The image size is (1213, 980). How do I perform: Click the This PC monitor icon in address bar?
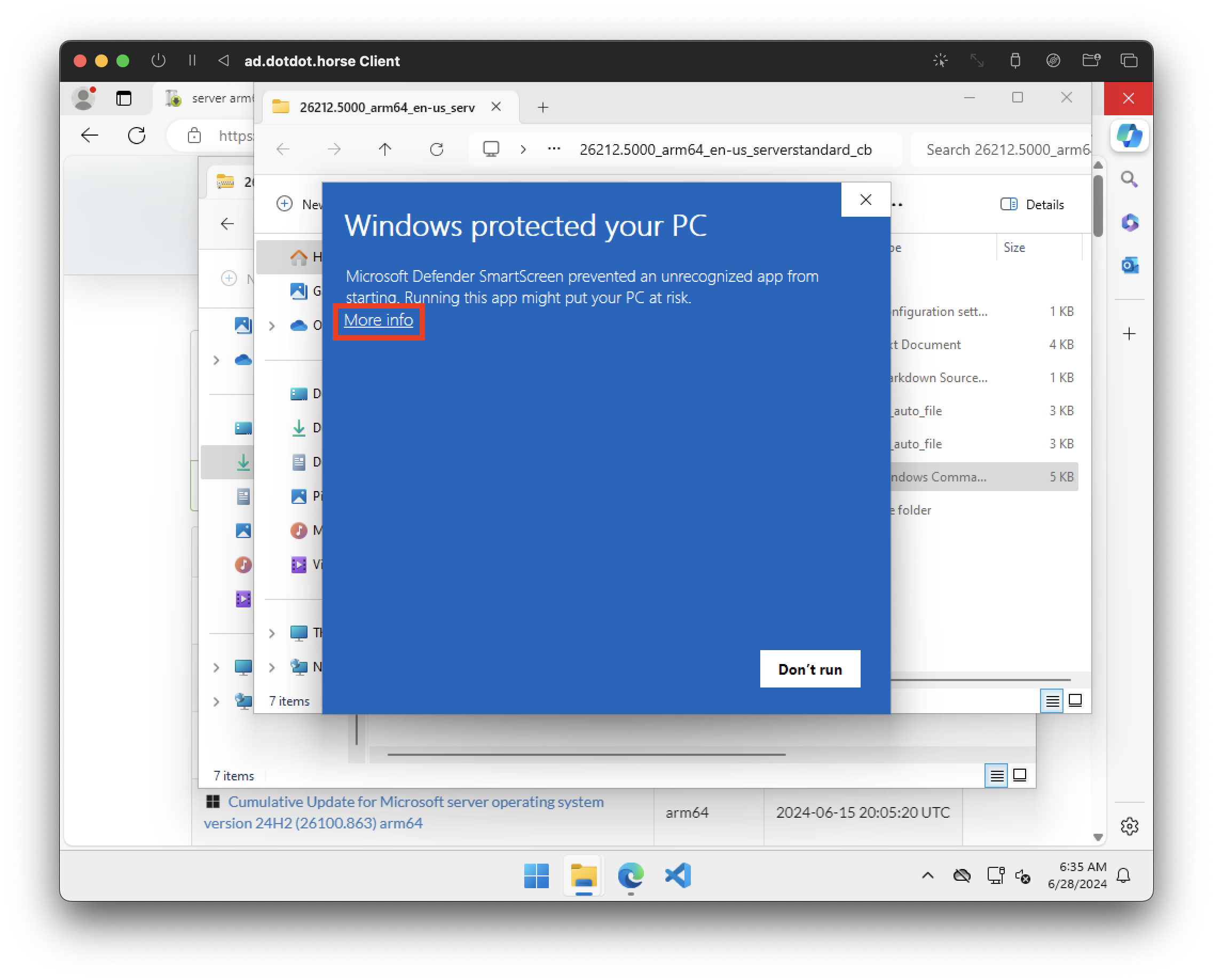pos(491,149)
